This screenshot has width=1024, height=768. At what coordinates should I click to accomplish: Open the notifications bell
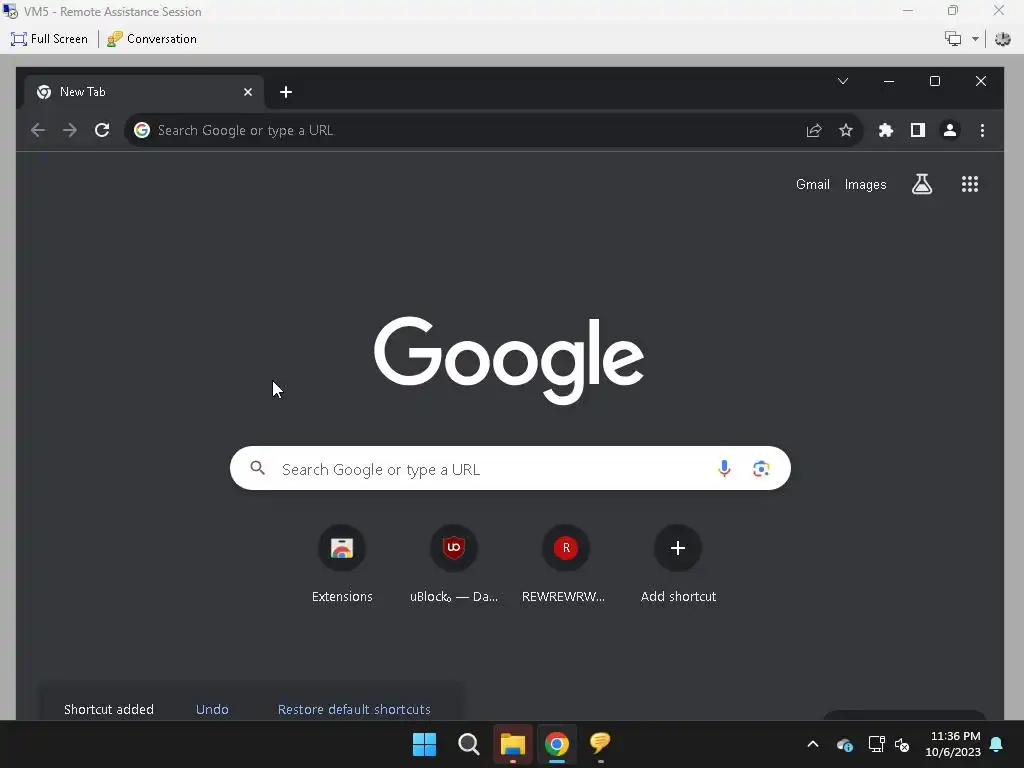[x=997, y=744]
